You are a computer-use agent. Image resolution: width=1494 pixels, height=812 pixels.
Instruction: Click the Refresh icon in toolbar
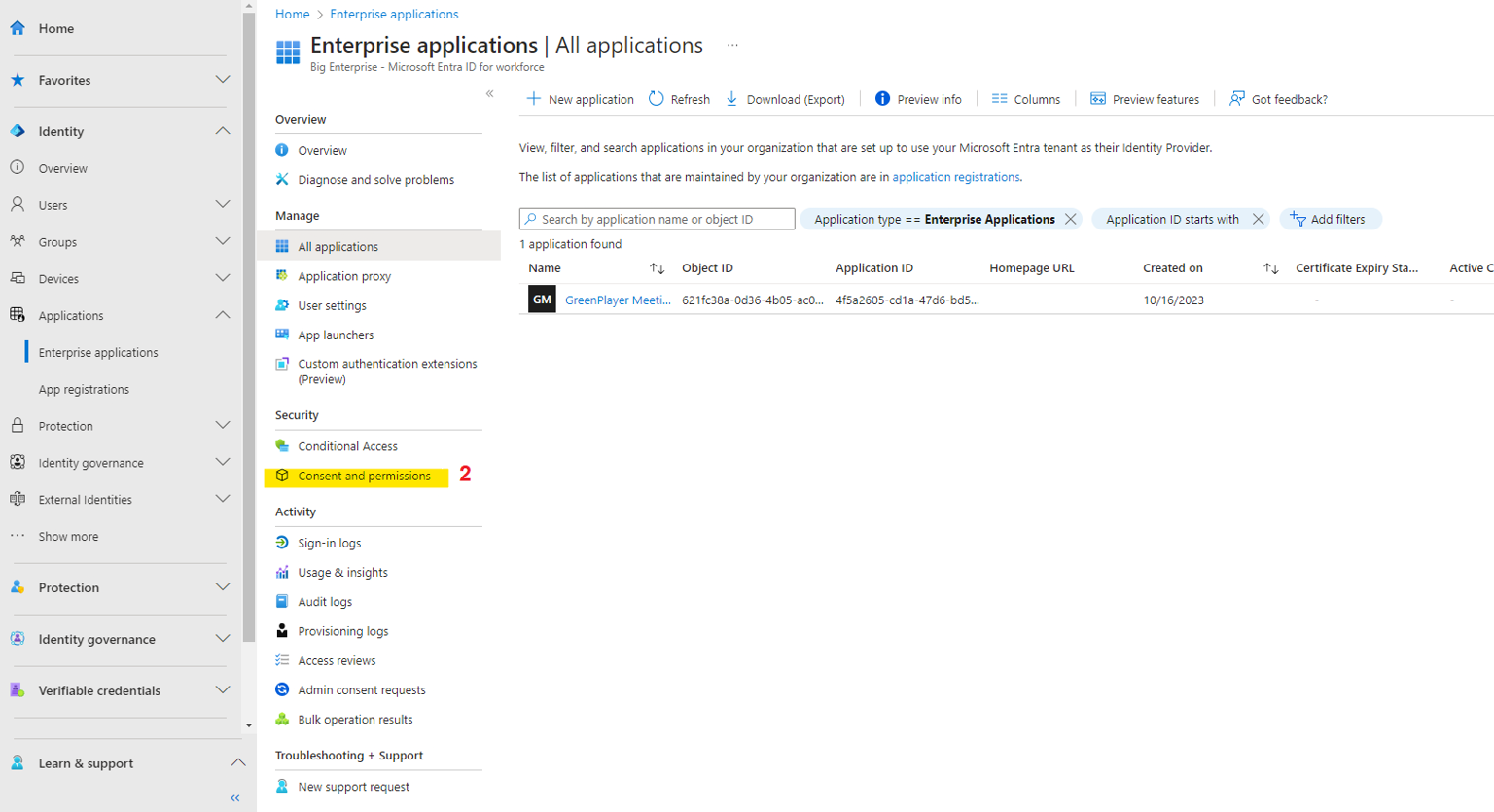[657, 99]
